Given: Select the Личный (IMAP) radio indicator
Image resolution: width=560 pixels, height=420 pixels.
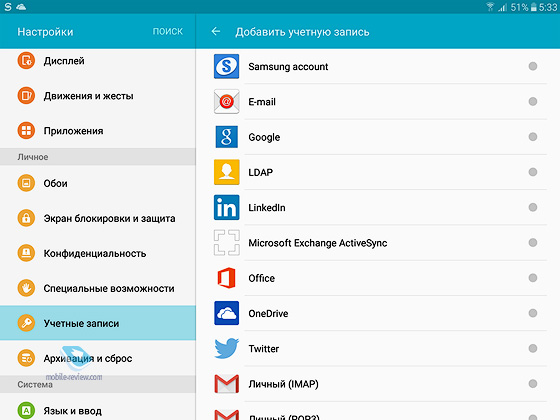Looking at the screenshot, I should click(x=532, y=384).
